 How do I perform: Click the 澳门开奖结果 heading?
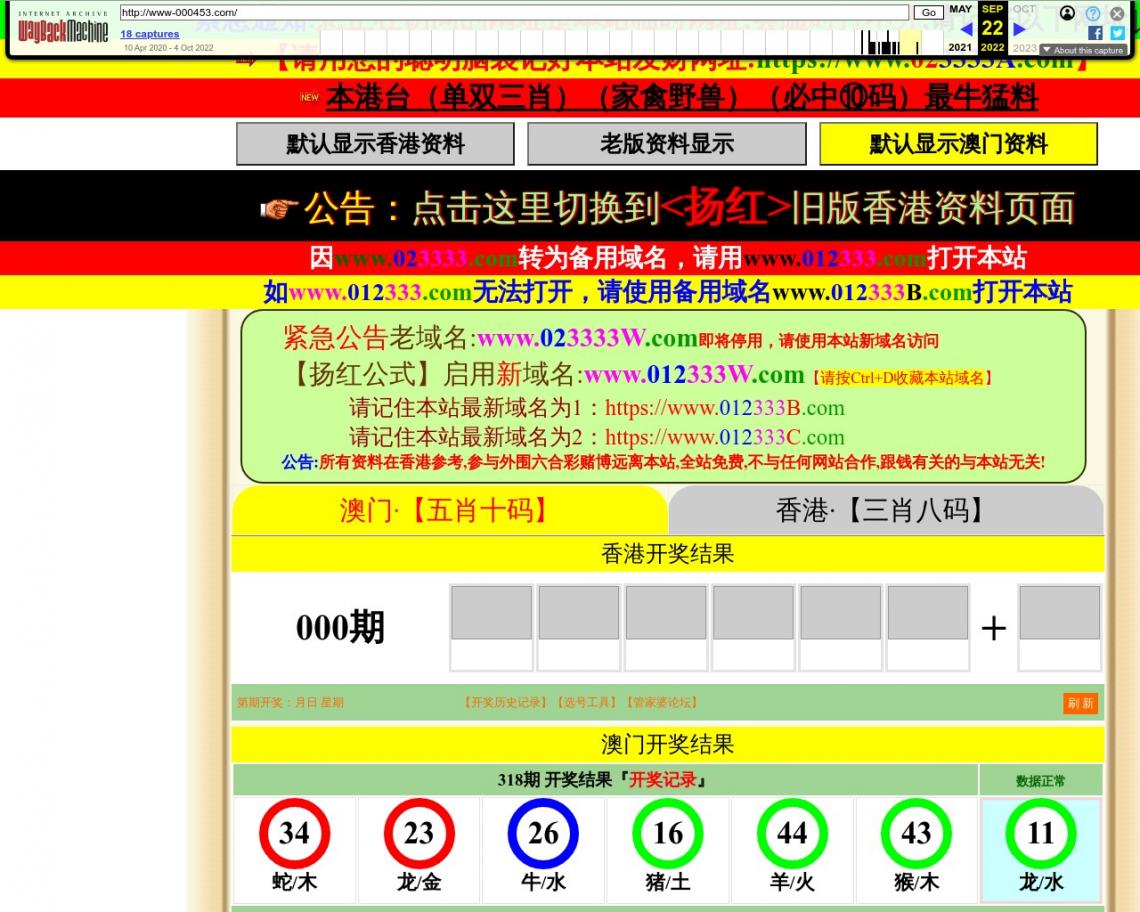pos(667,744)
